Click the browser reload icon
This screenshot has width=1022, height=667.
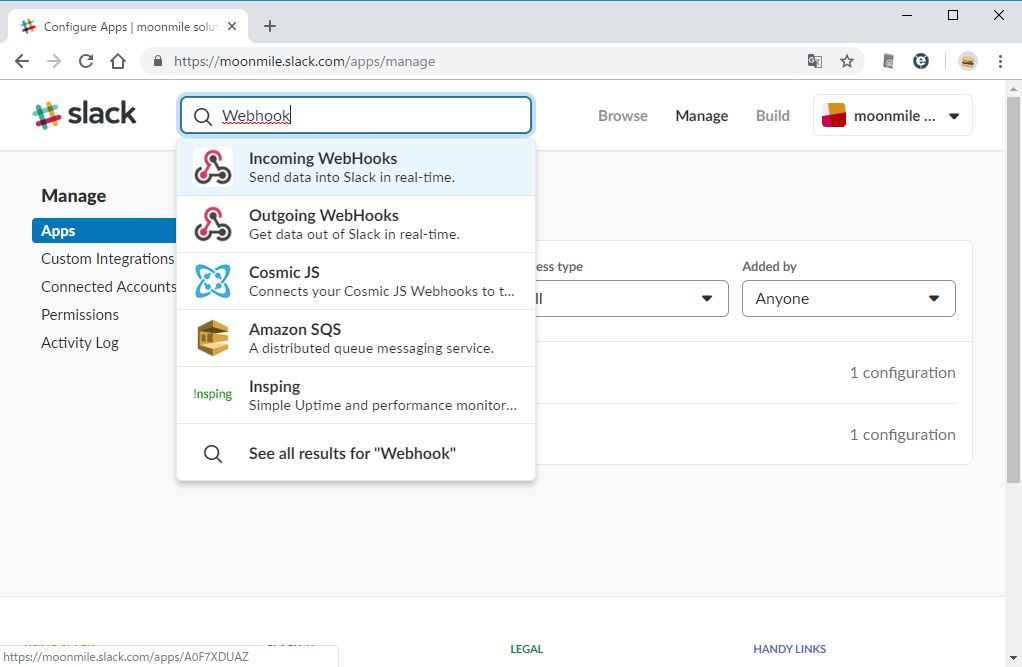click(x=86, y=61)
